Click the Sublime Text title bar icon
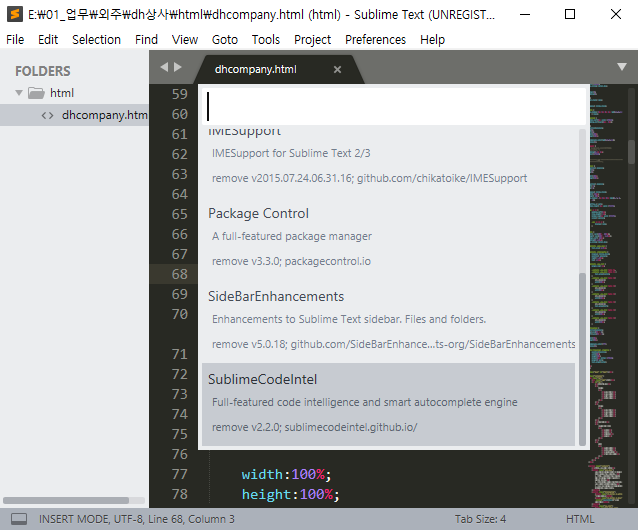Image resolution: width=638 pixels, height=530 pixels. (x=15, y=14)
